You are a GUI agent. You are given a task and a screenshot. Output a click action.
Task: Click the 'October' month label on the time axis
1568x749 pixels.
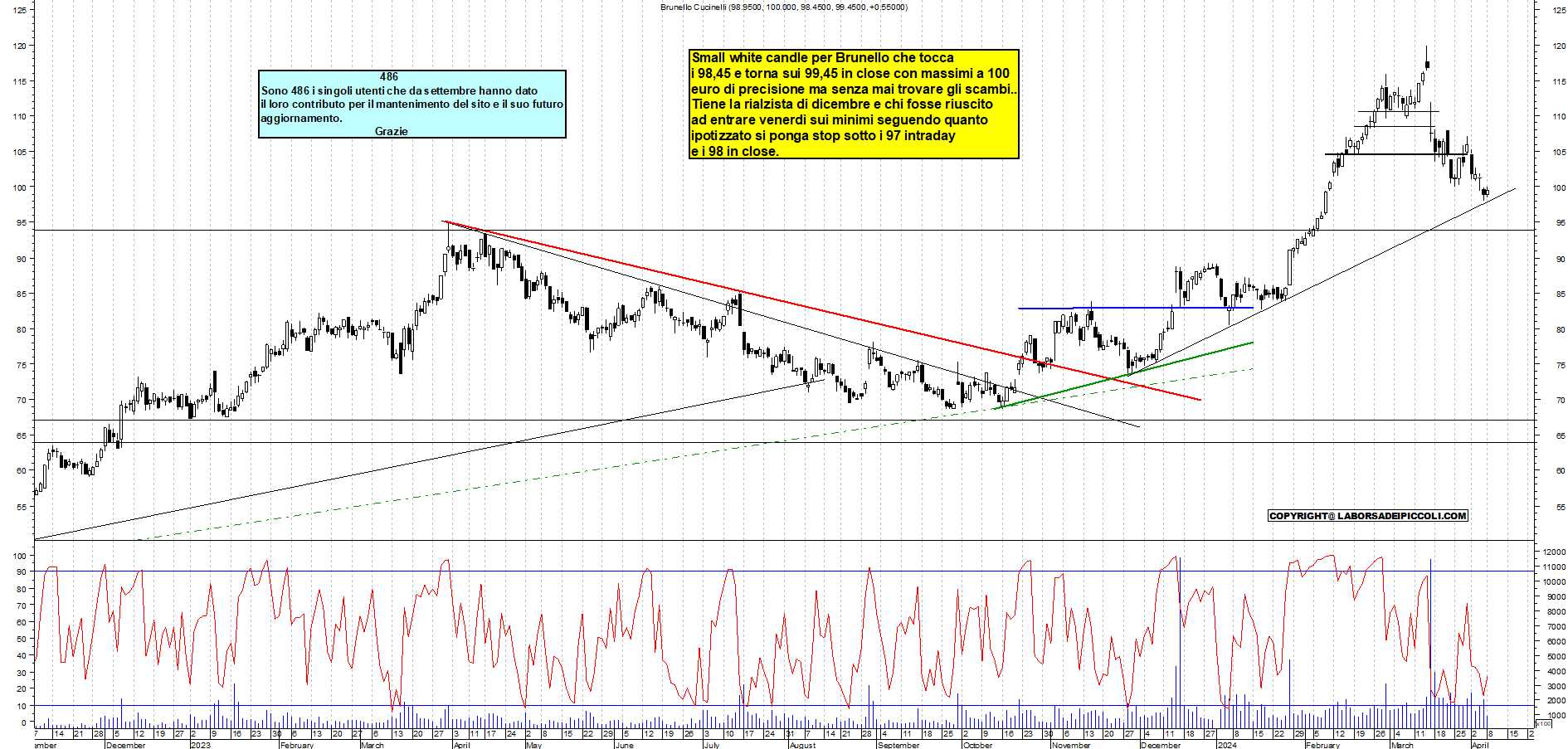pyautogui.click(x=977, y=745)
